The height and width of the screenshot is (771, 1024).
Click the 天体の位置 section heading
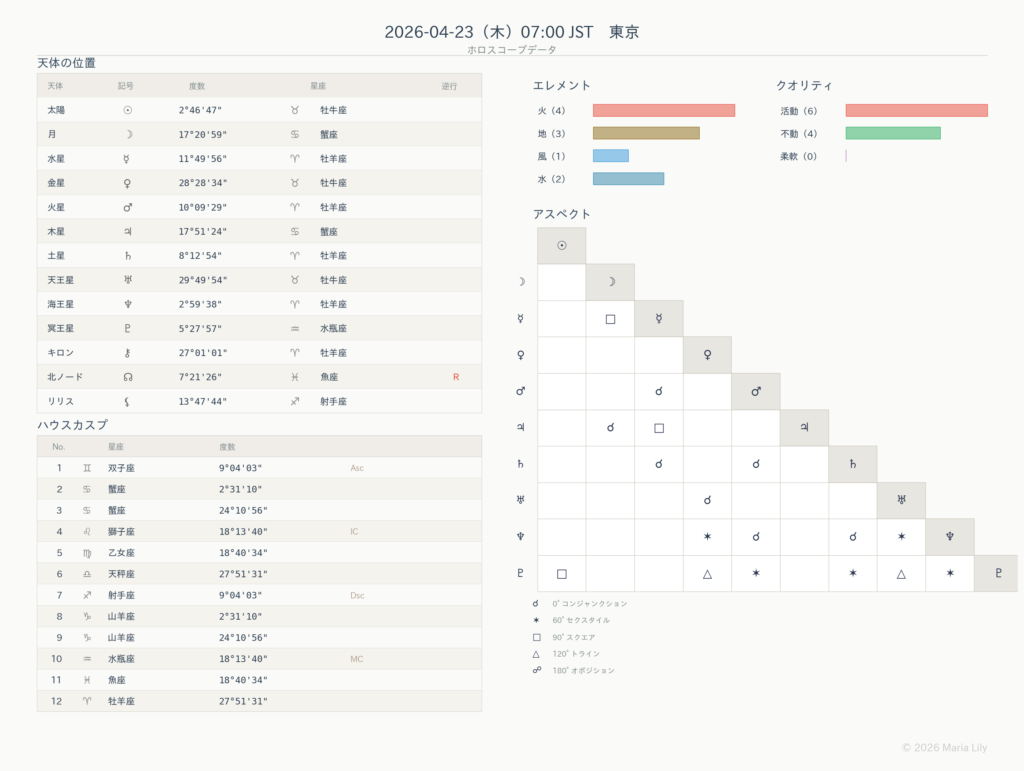tap(67, 63)
